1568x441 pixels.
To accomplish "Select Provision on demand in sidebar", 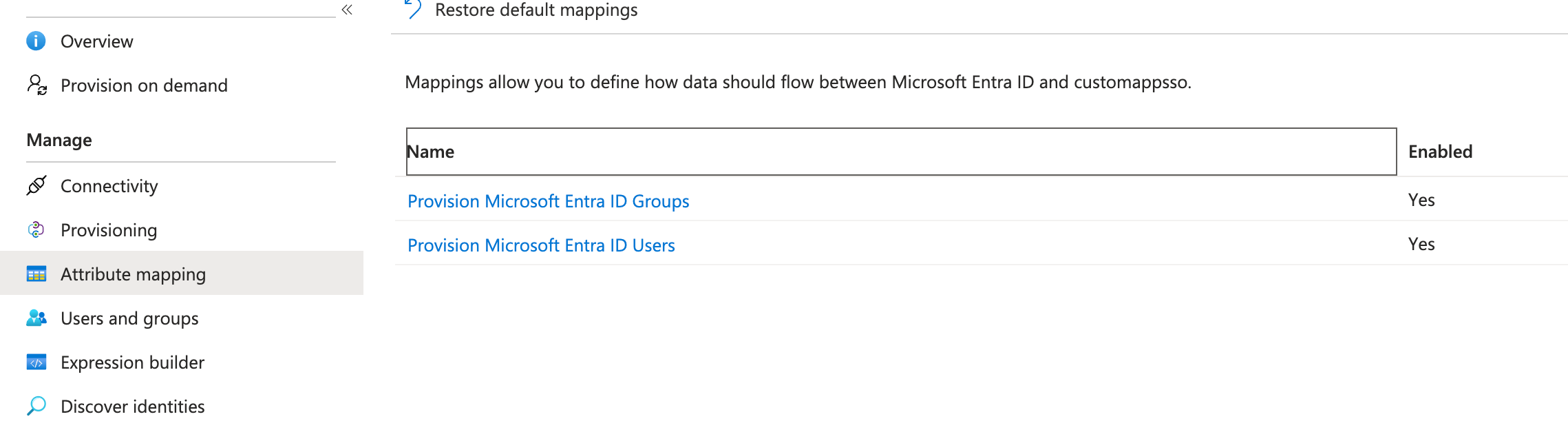I will (144, 85).
